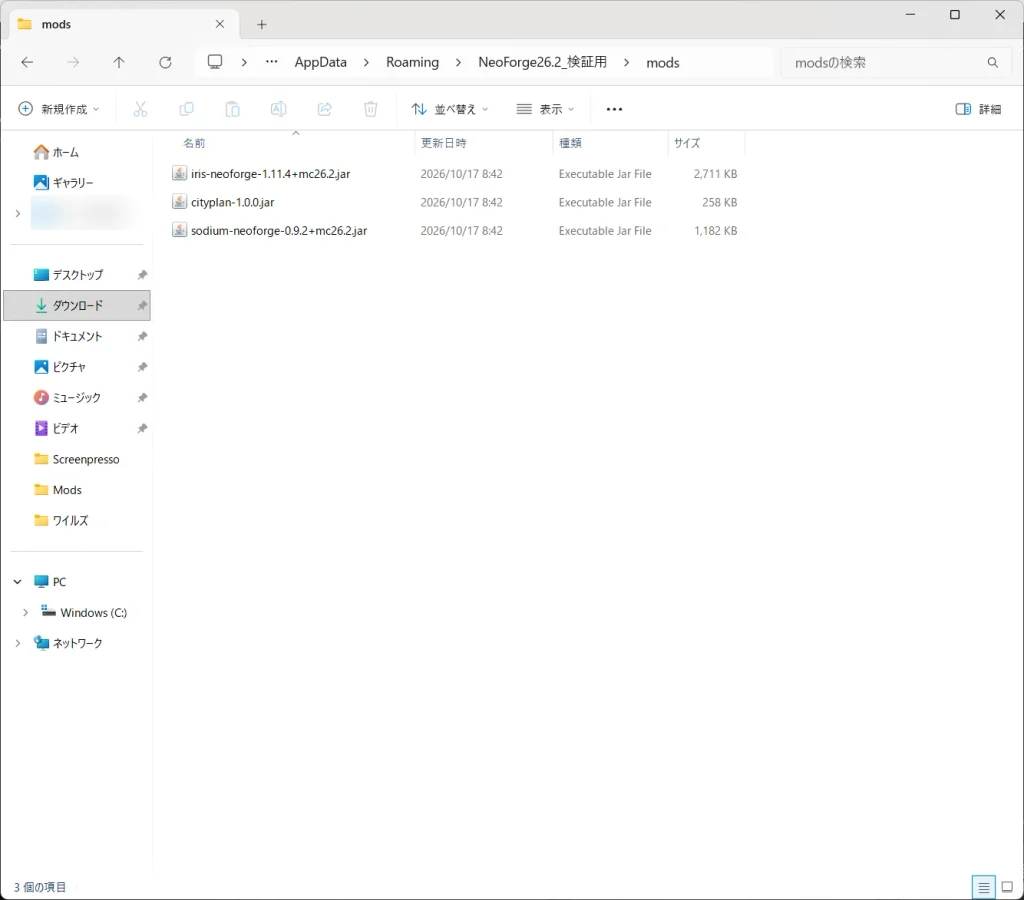Open the 並べ替え sort dropdown
Screen dimensions: 1024x900
click(449, 109)
